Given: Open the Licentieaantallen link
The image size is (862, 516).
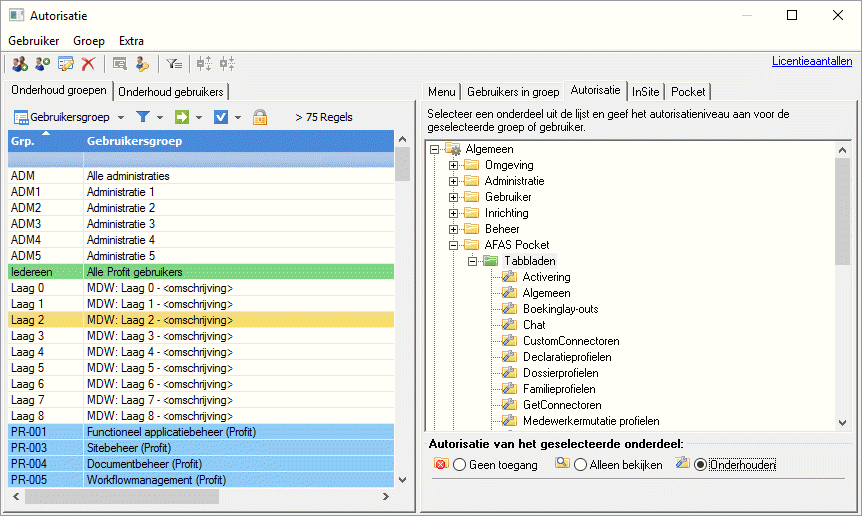Looking at the screenshot, I should 812,61.
